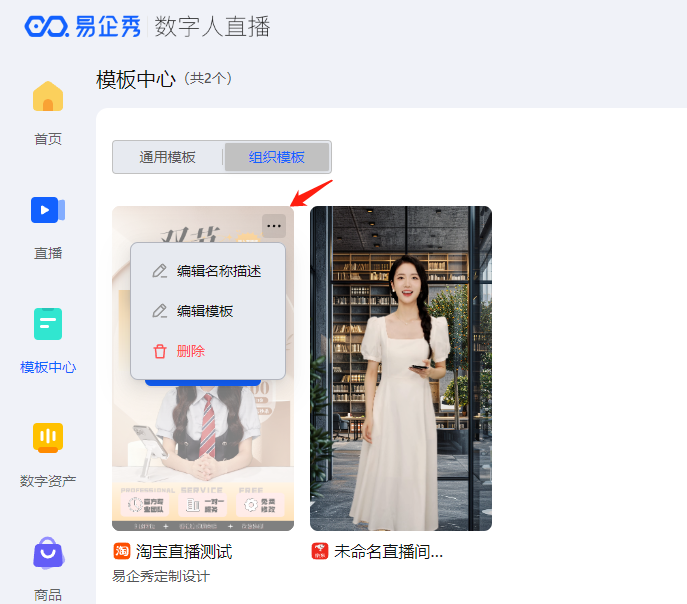The image size is (687, 604).
Task: Open 数字资产 orange icon
Action: 48,438
